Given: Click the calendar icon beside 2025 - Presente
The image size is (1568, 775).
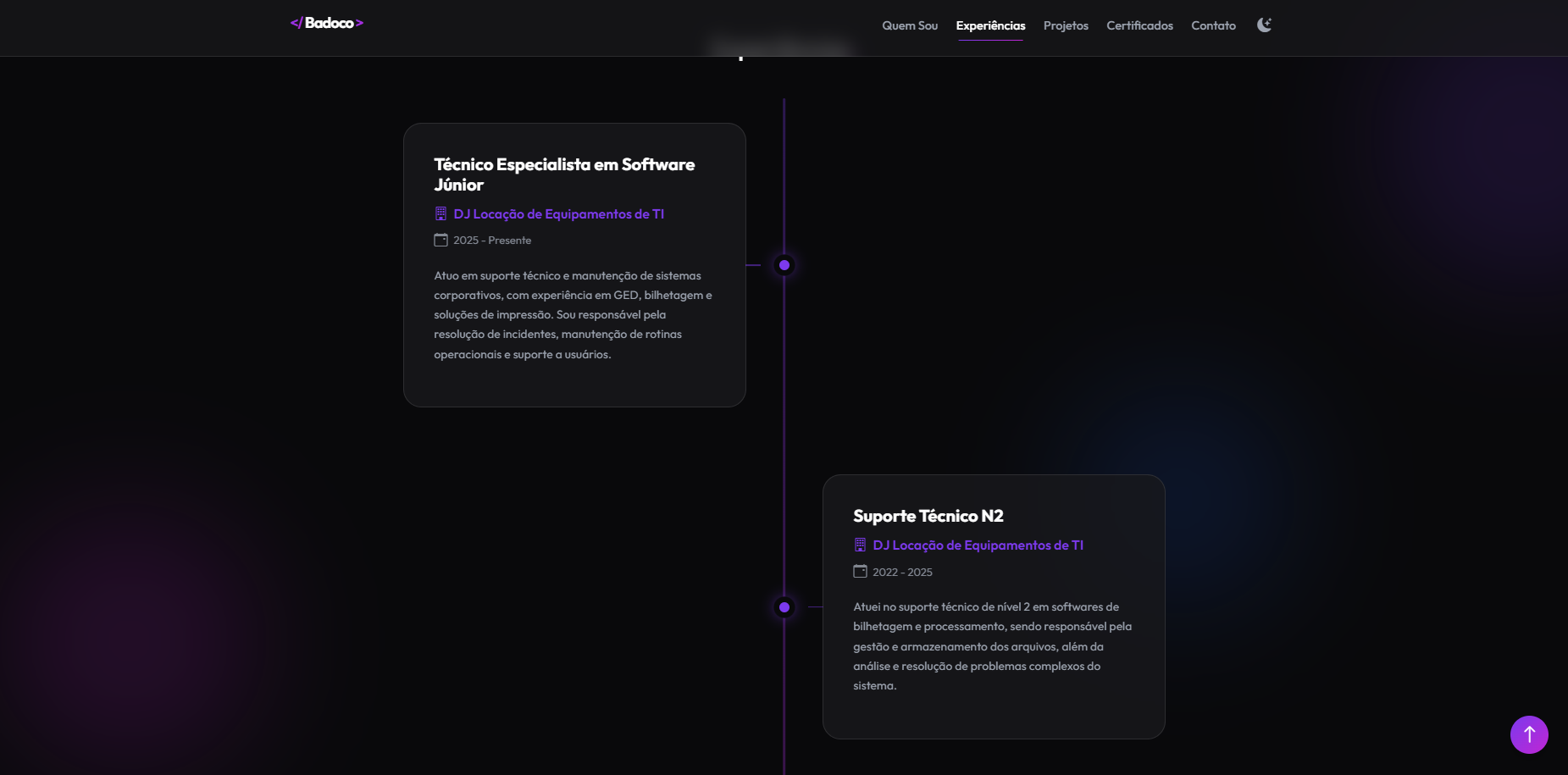Looking at the screenshot, I should click(x=440, y=240).
